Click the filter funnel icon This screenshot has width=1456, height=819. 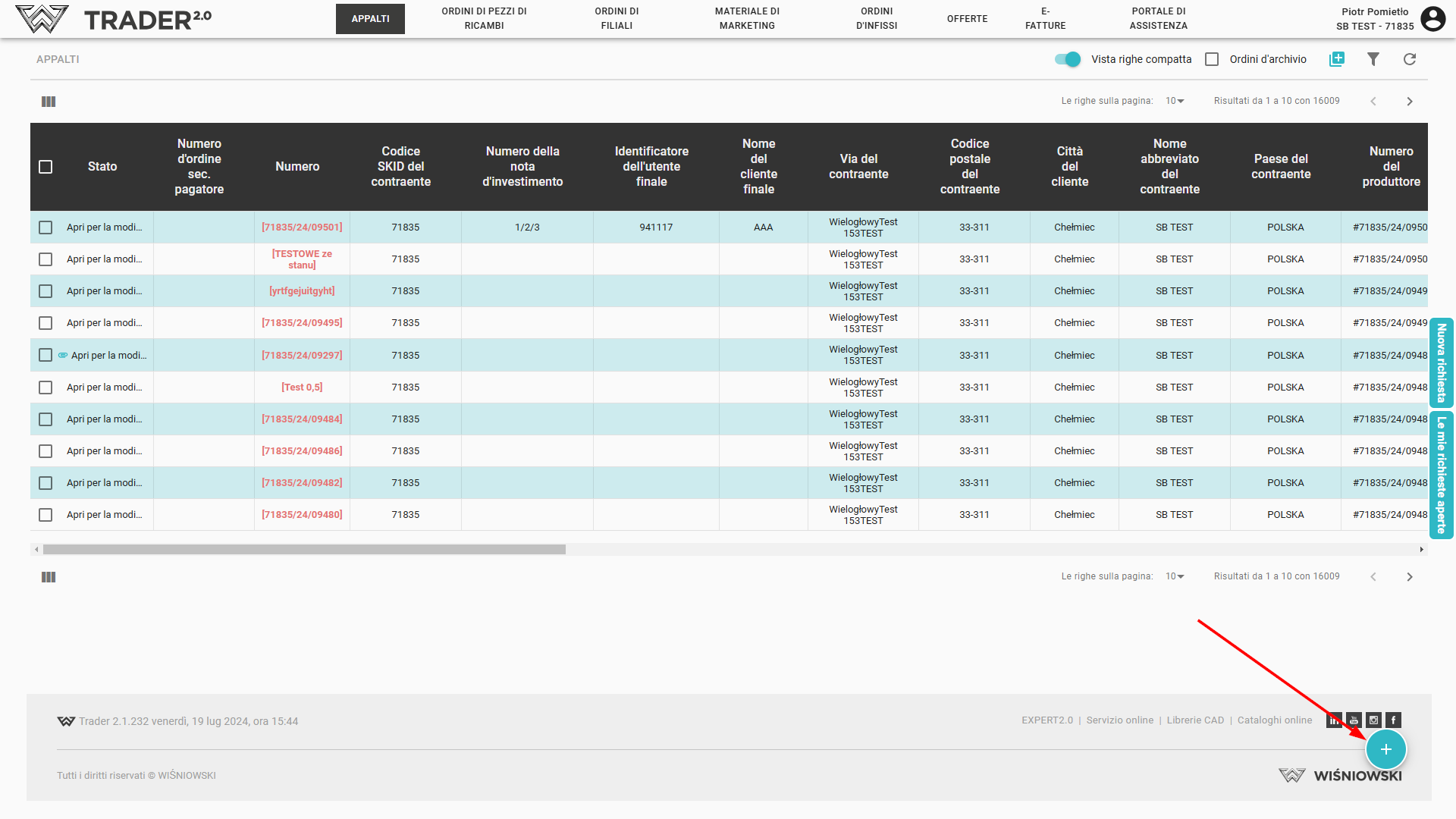point(1373,59)
